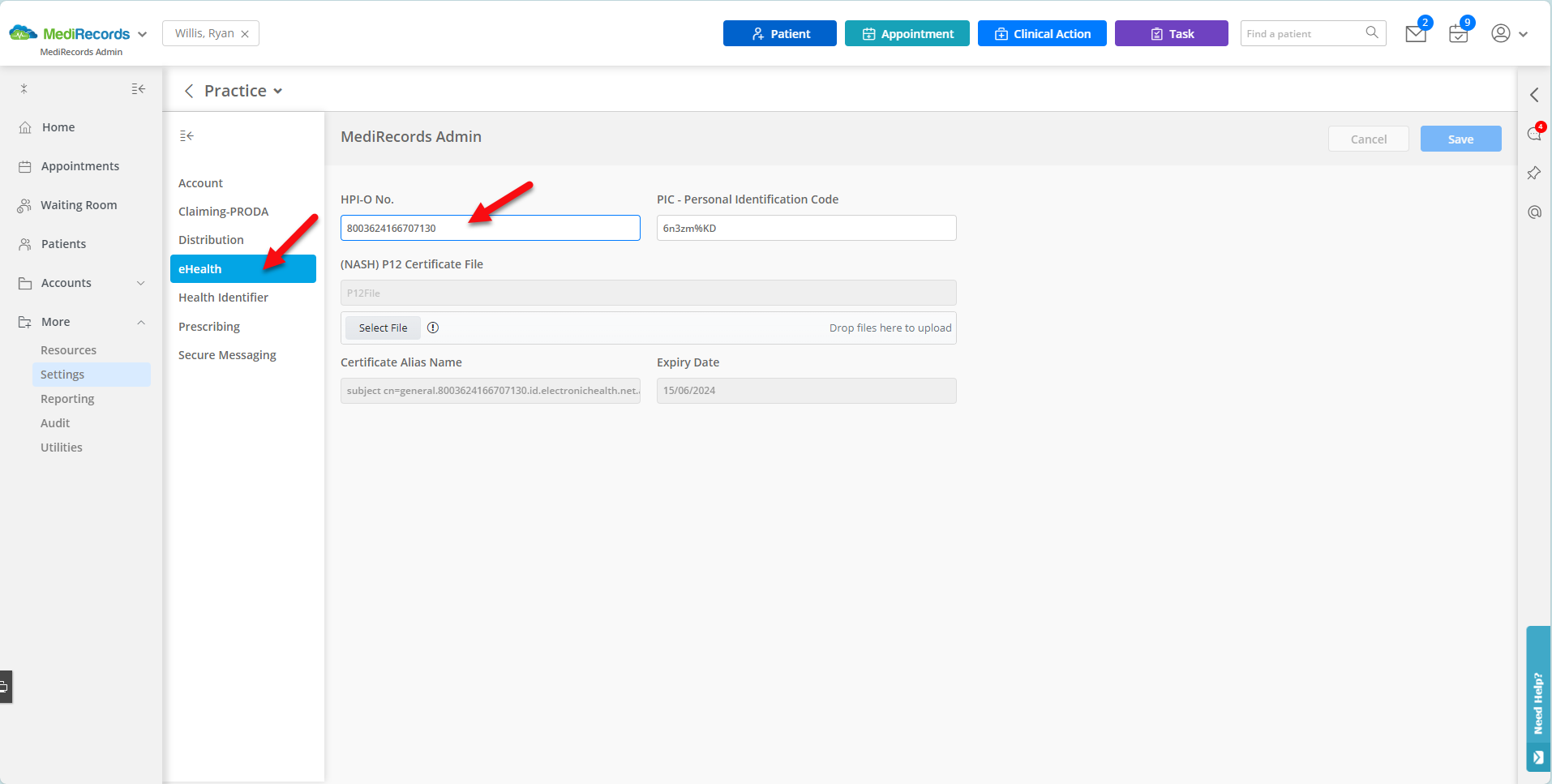This screenshot has height=784, width=1552.
Task: Click the pin icon on right rail
Action: tap(1534, 173)
